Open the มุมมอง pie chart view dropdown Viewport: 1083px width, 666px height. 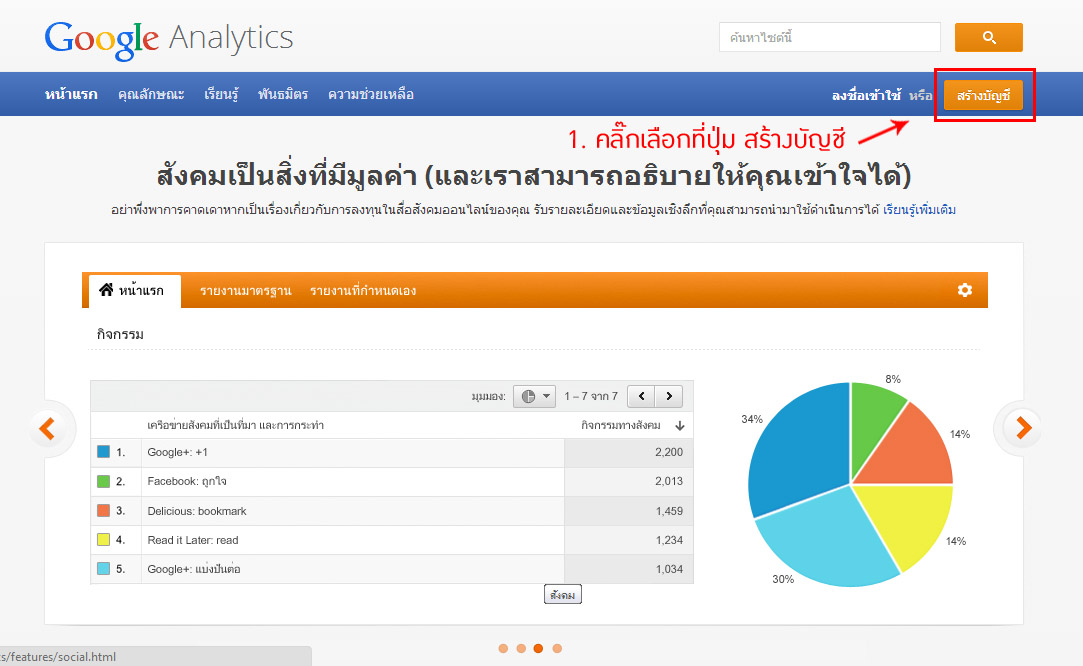(x=534, y=396)
